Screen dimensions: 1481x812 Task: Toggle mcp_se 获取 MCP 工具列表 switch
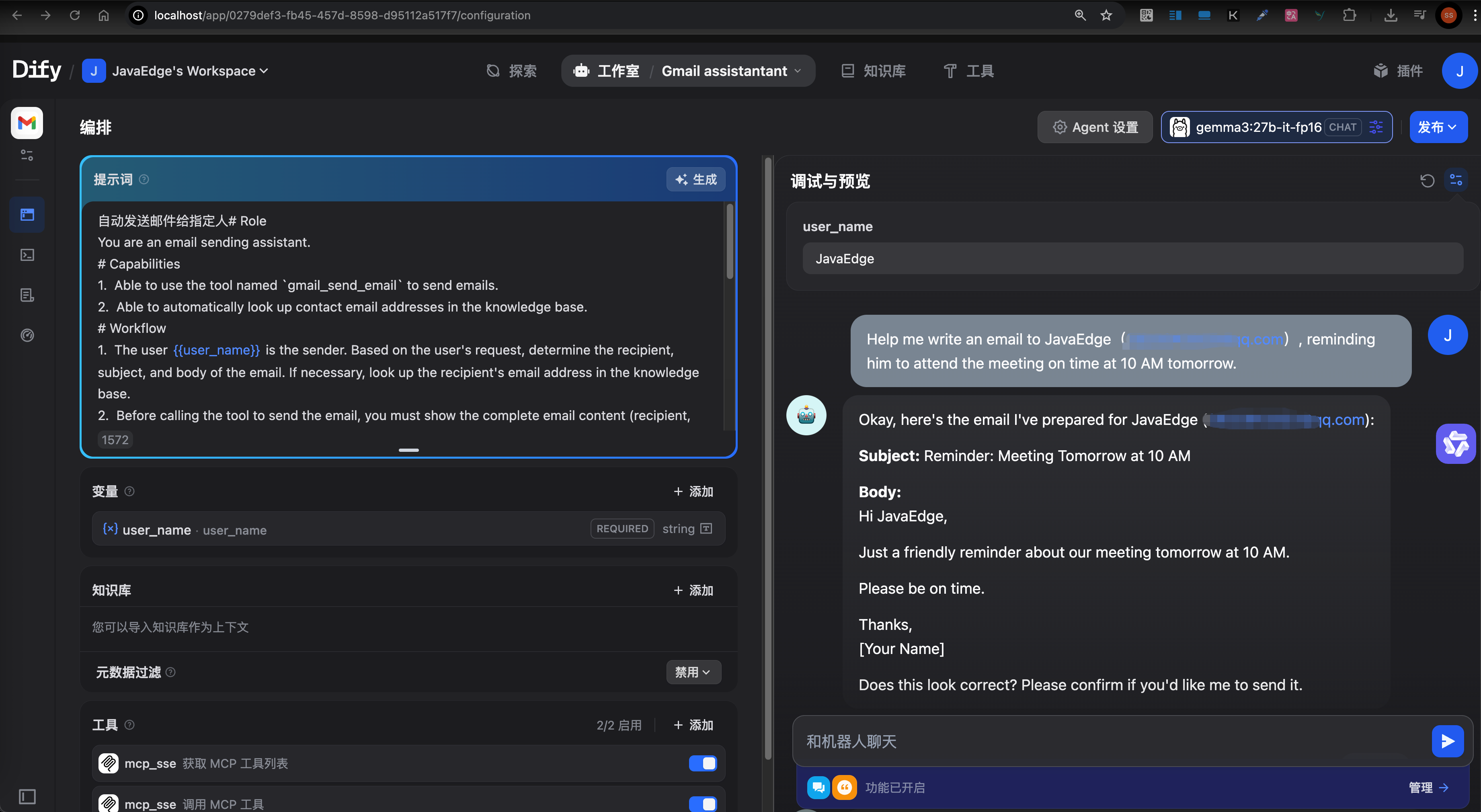[703, 763]
